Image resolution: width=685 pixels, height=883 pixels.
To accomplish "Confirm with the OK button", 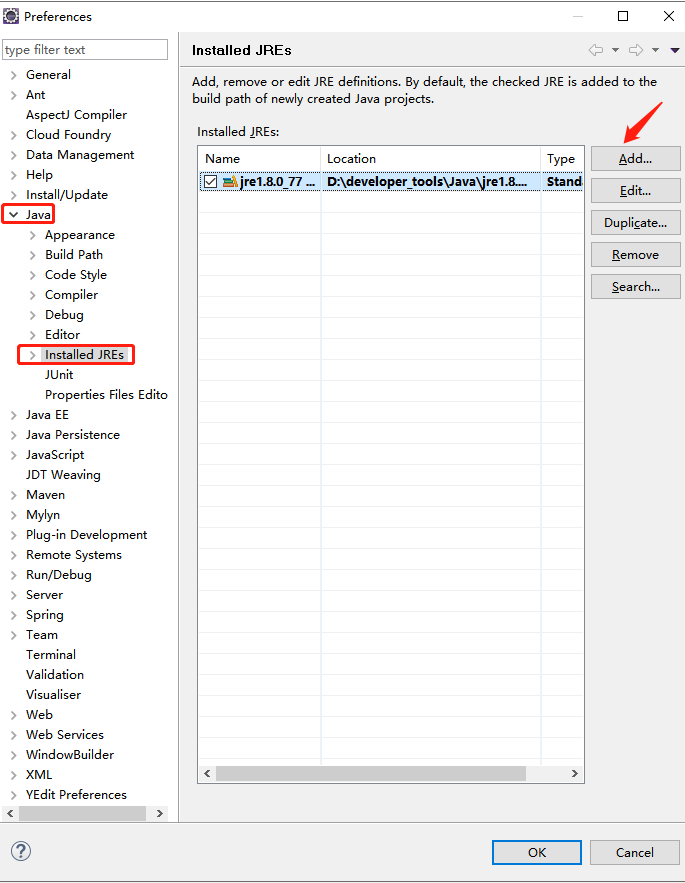I will [x=537, y=853].
